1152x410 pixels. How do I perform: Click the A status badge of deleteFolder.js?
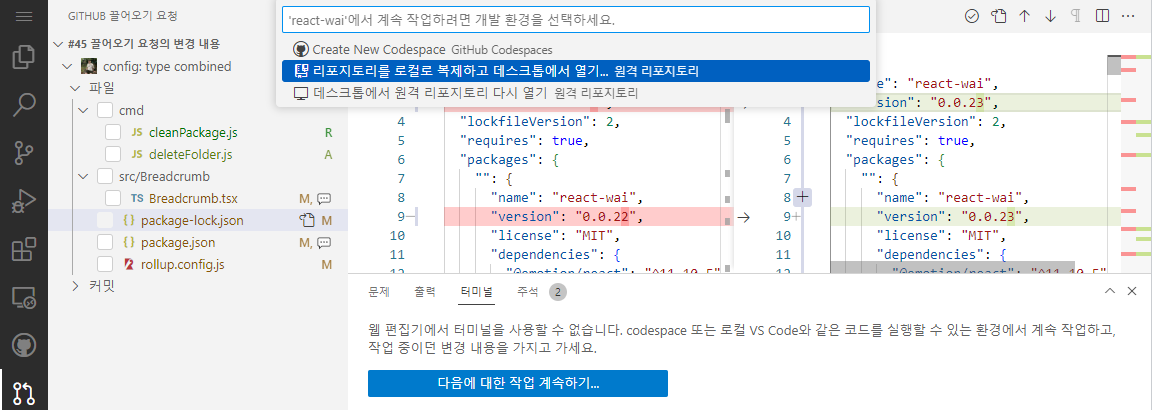pos(328,154)
